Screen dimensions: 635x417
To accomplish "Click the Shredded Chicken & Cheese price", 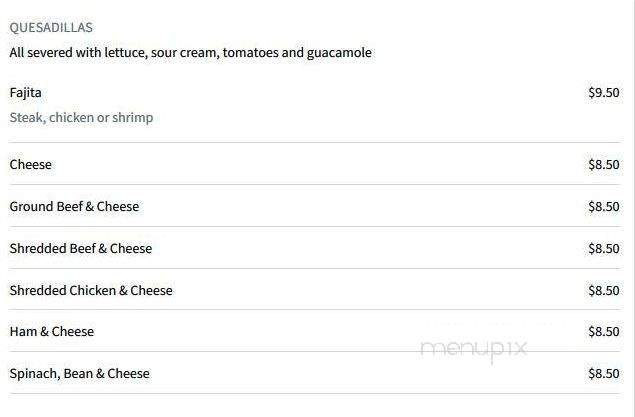I will [x=604, y=291].
